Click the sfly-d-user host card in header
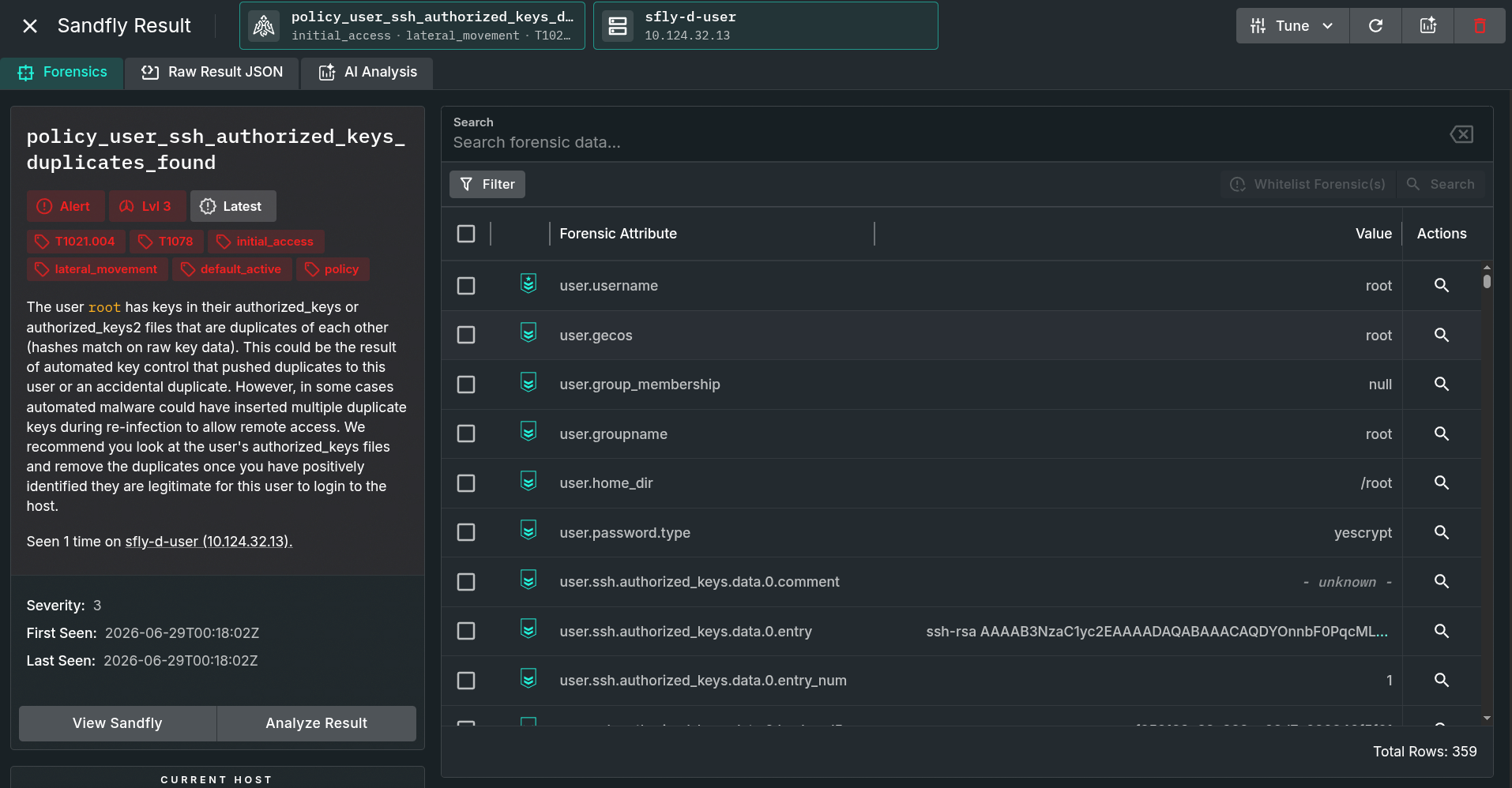 pyautogui.click(x=765, y=26)
